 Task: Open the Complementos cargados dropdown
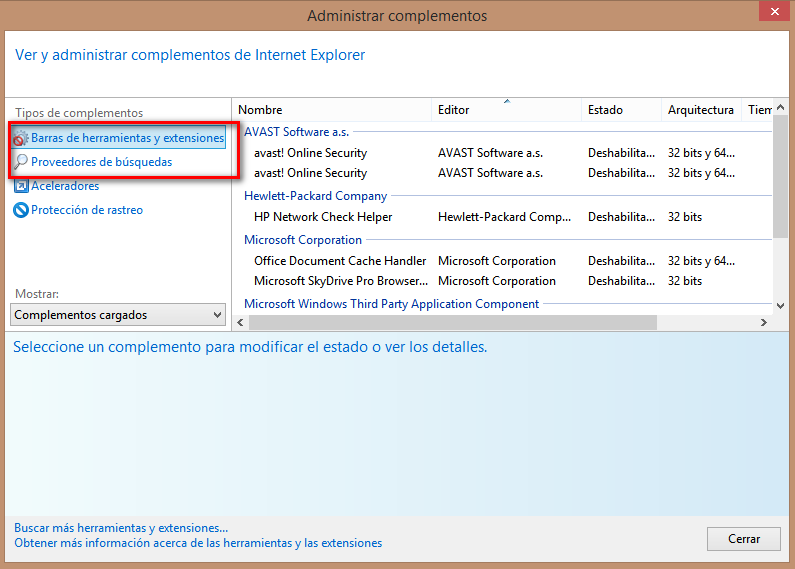tap(118, 315)
